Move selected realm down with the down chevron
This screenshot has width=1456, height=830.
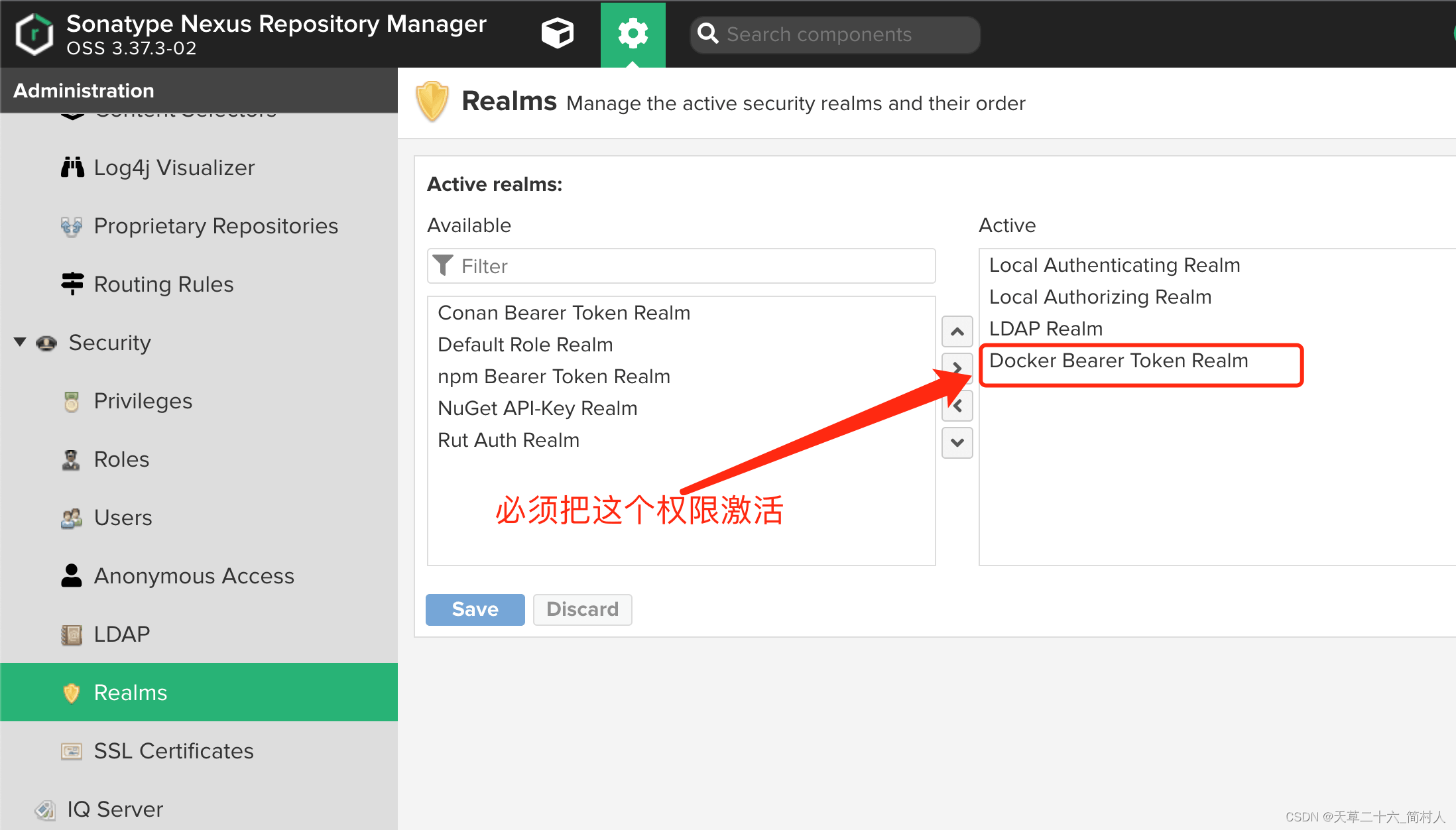[x=957, y=443]
